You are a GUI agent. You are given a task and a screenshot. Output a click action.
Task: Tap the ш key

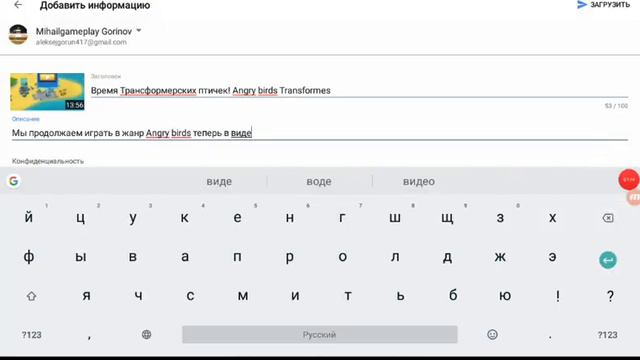coord(395,218)
